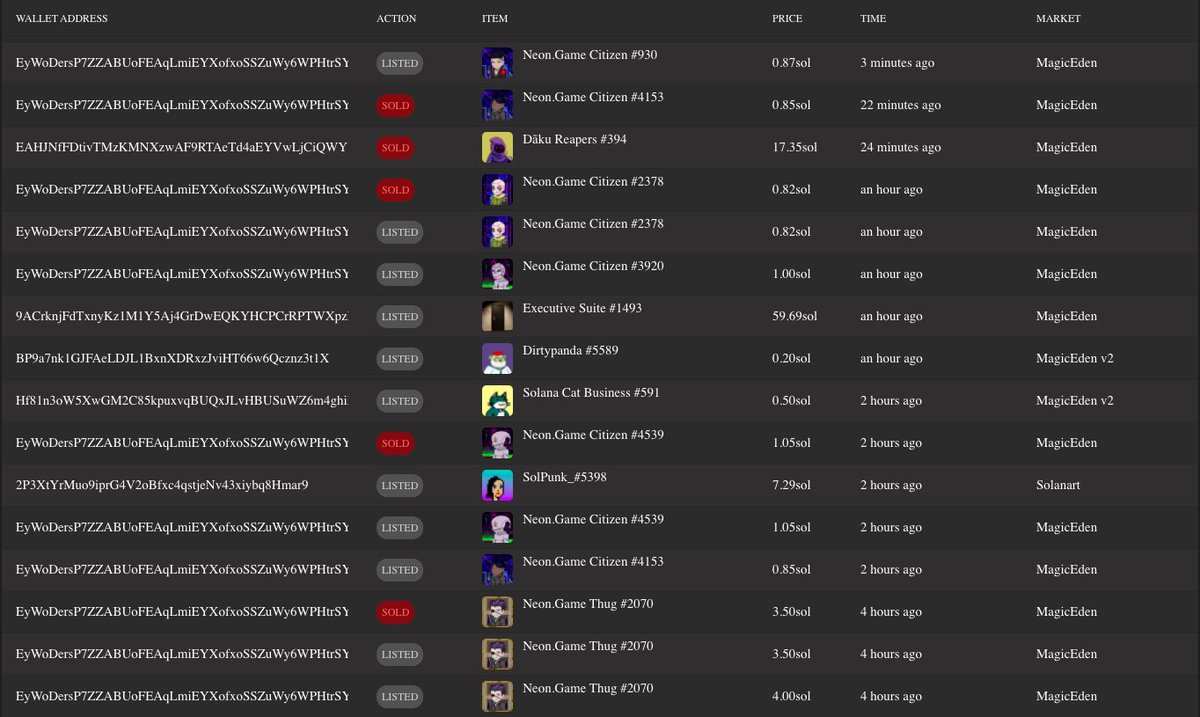Click the 17.35sol price value
The width and height of the screenshot is (1200, 717).
click(x=797, y=146)
